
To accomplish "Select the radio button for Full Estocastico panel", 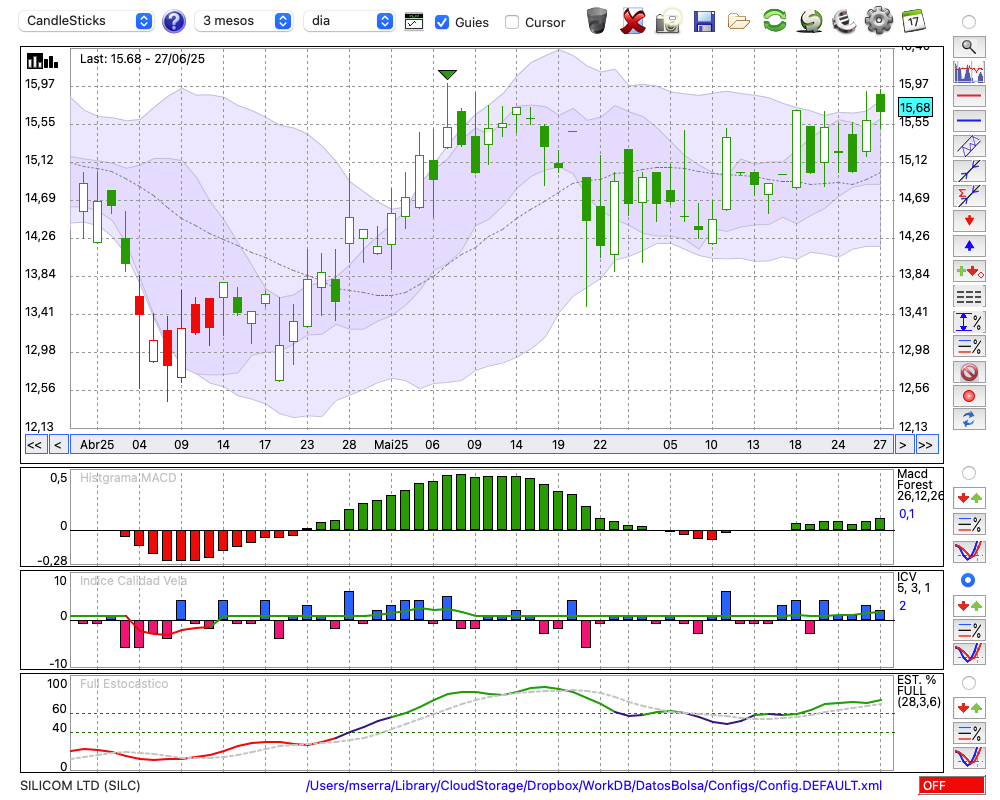I will 969,683.
